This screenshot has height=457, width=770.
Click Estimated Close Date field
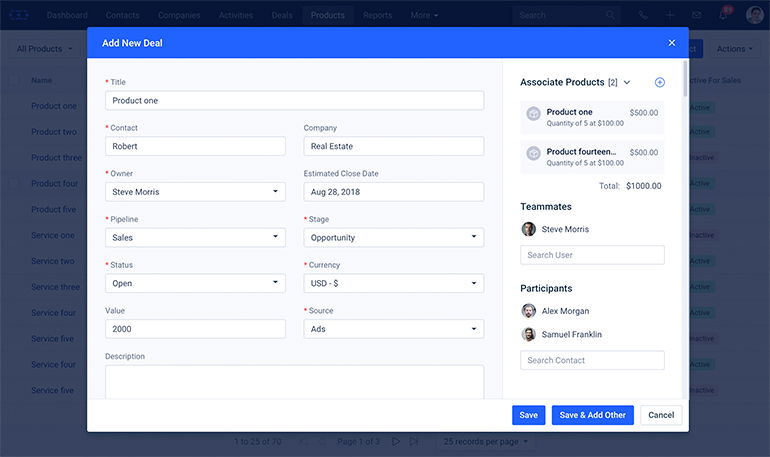click(x=394, y=192)
